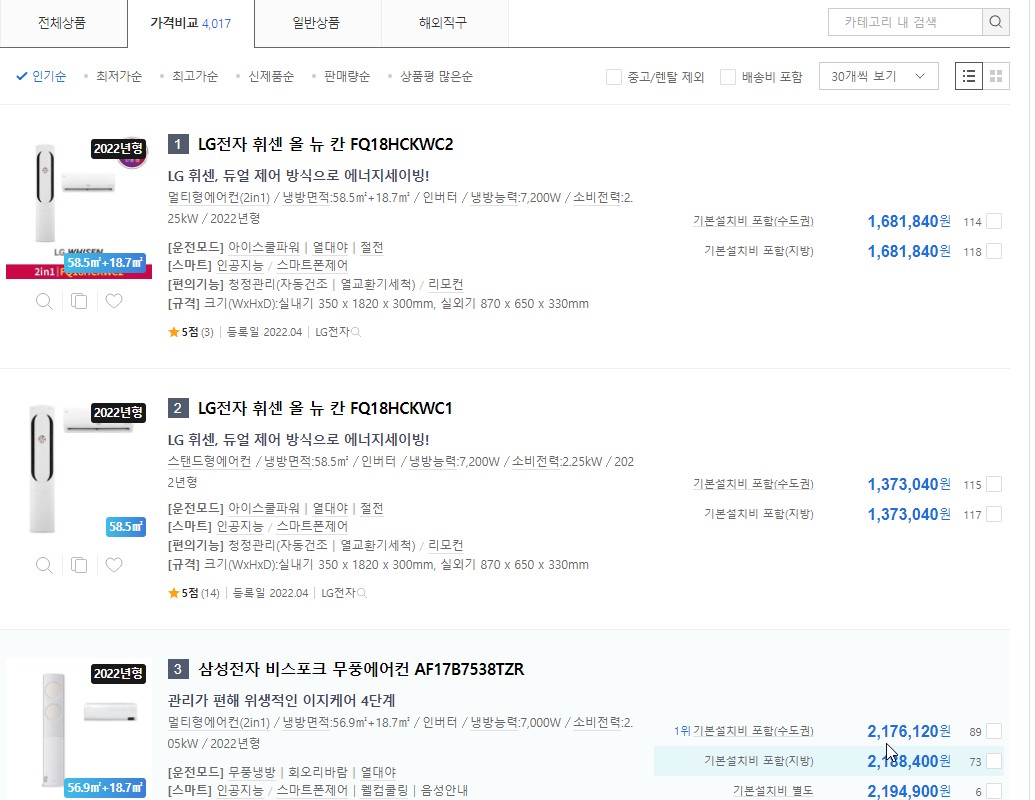The image size is (1035, 800).
Task: Open the 일반상품 tab
Action: (x=317, y=23)
